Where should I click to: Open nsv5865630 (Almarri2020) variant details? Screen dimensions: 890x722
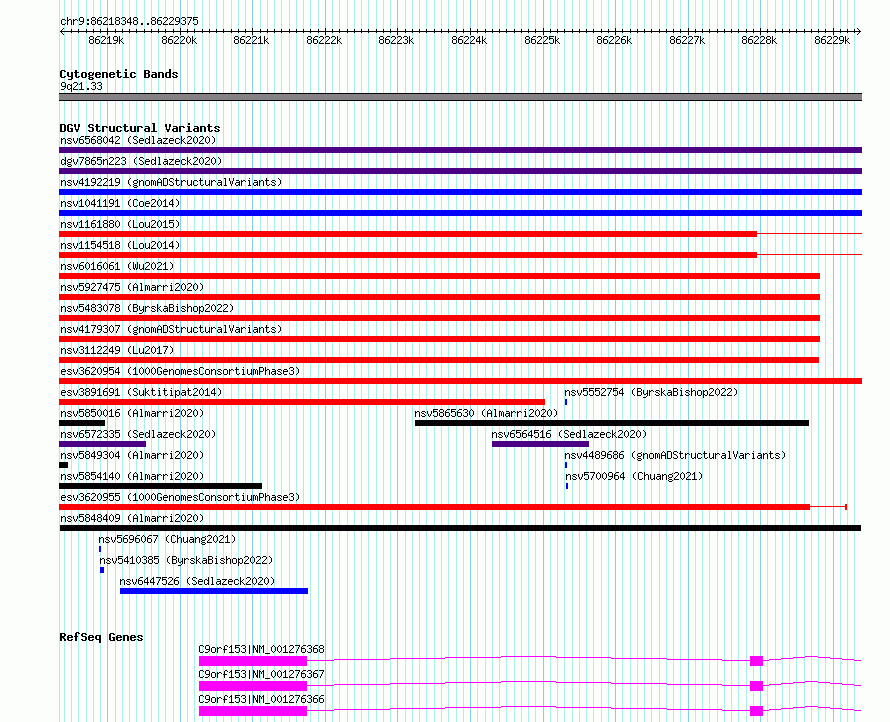(x=486, y=413)
